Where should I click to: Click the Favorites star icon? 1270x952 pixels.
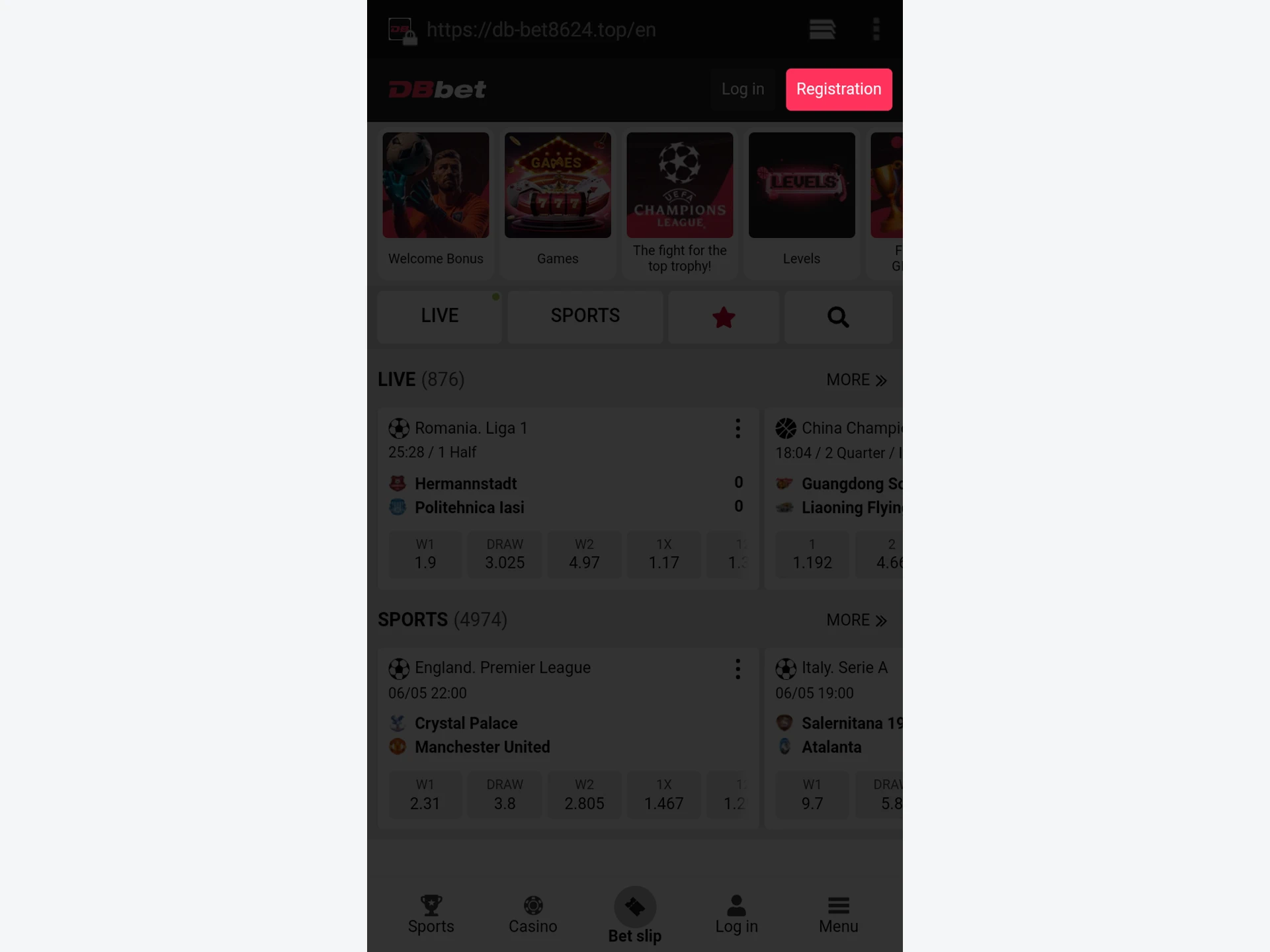724,317
